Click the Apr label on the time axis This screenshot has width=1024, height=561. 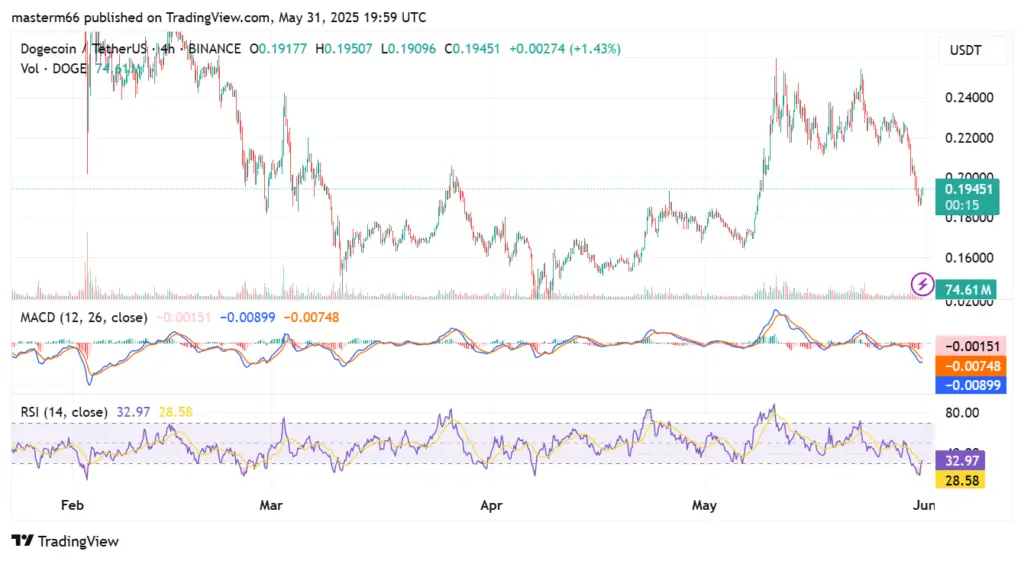(x=490, y=506)
